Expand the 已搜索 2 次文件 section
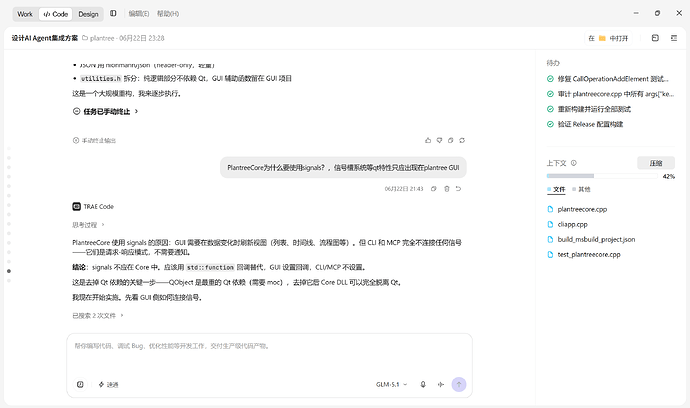Viewport: 690px width, 408px height. pyautogui.click(x=98, y=316)
